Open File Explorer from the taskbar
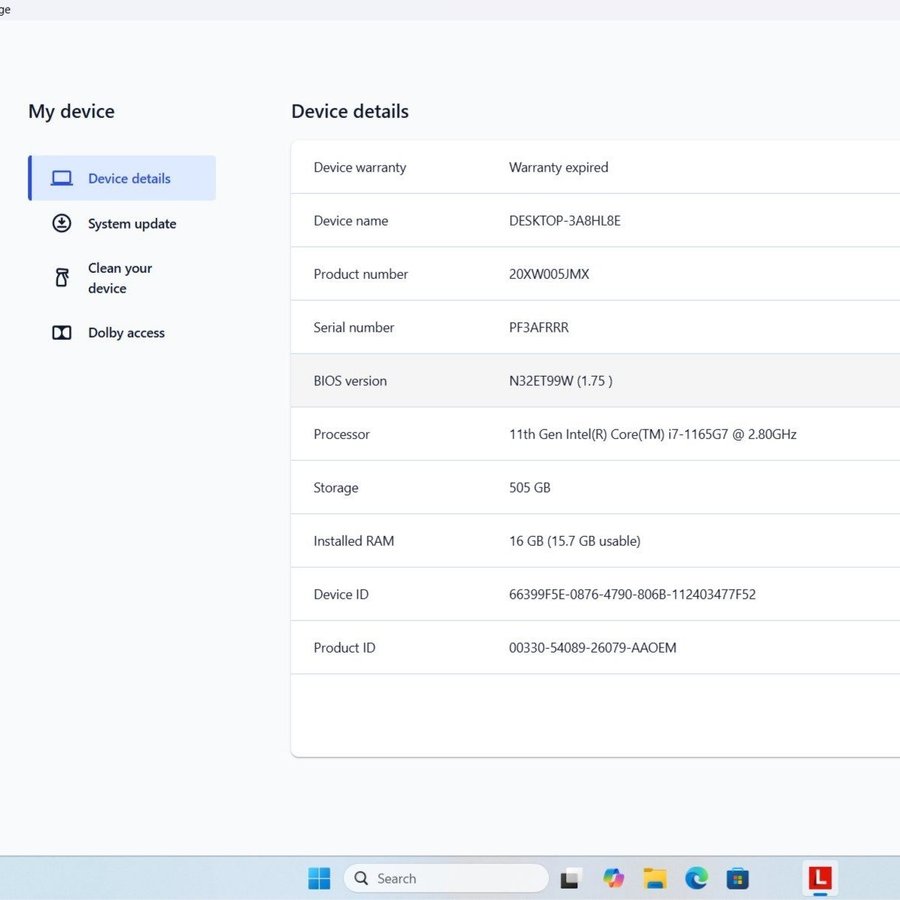Screen dimensions: 900x900 point(655,878)
